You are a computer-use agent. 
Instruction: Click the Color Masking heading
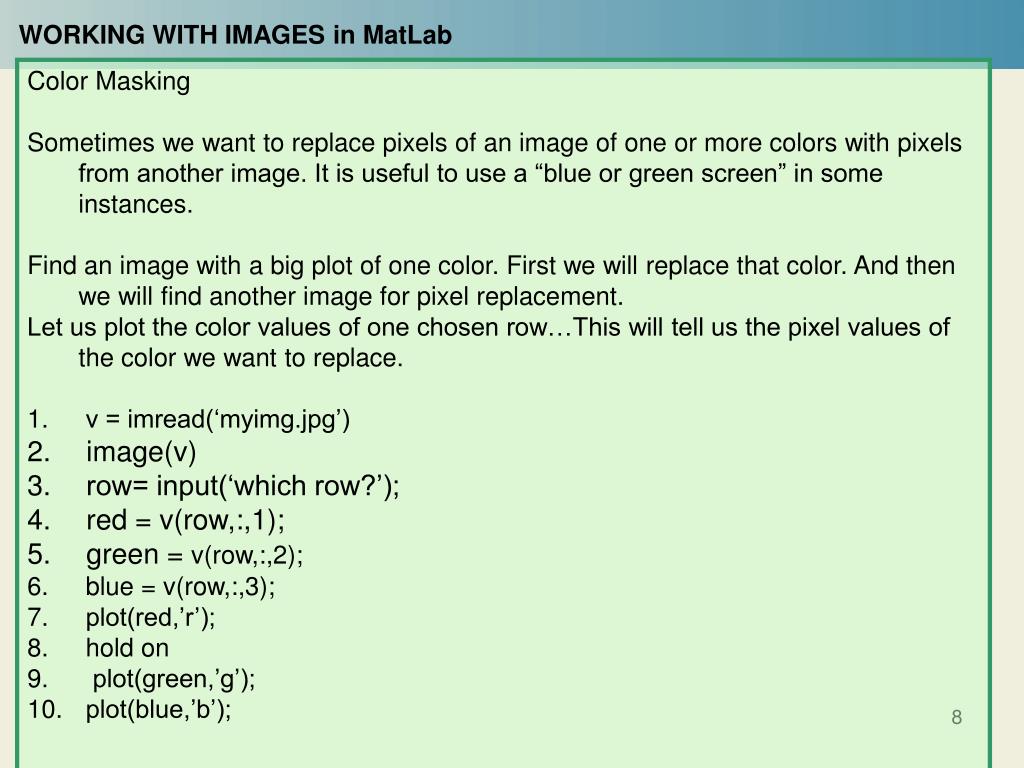coord(108,82)
